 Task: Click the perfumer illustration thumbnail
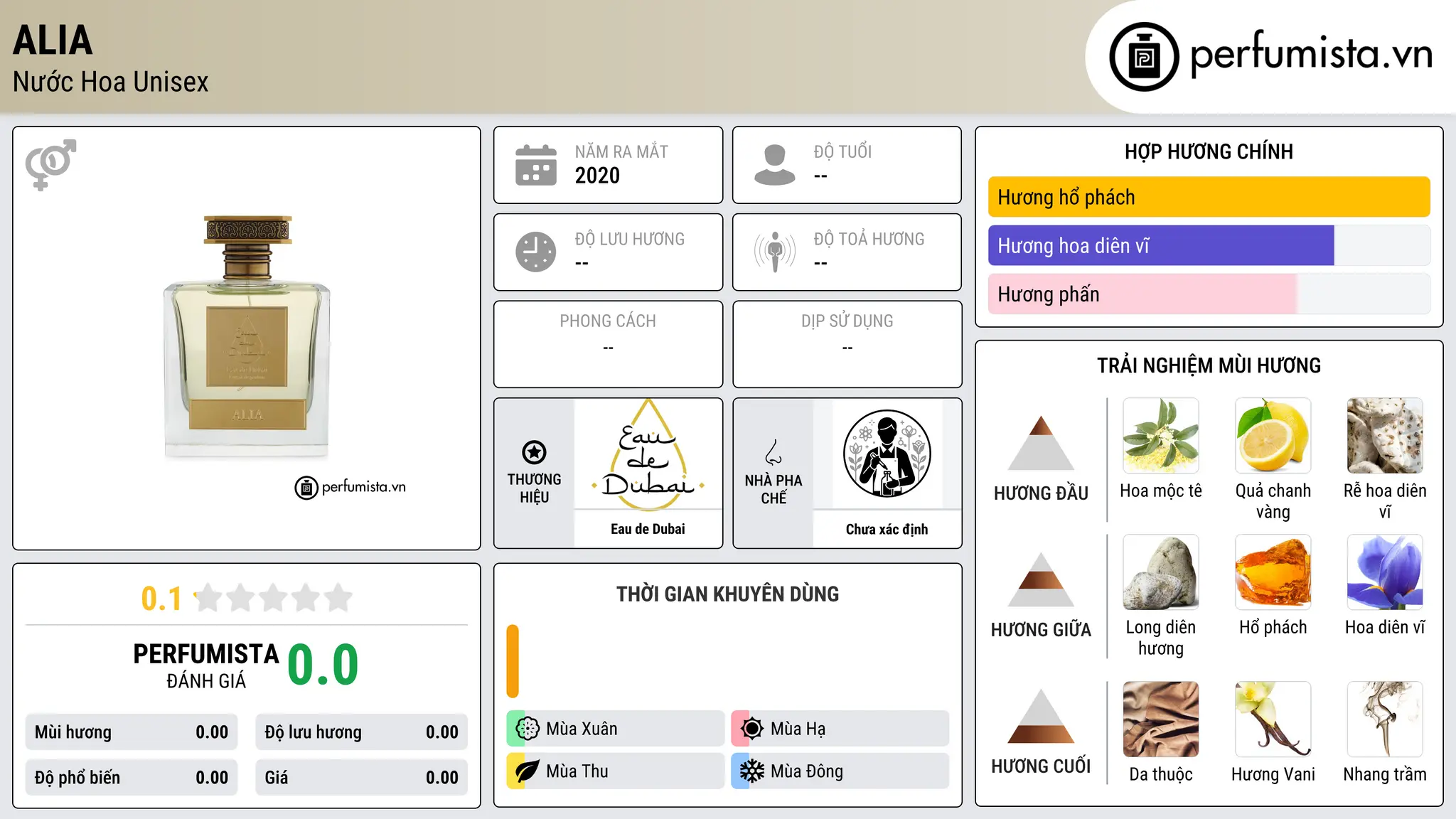(x=887, y=454)
